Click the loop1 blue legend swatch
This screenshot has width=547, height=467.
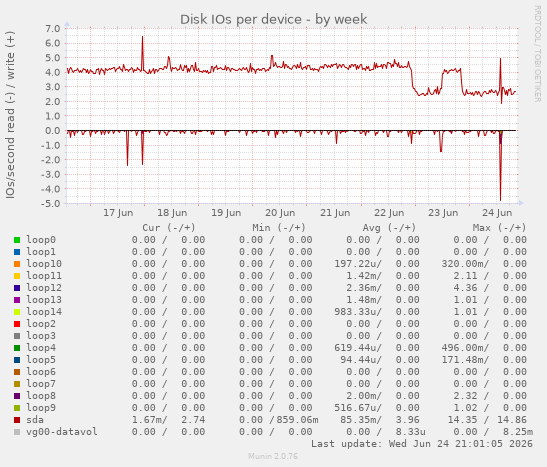[17, 252]
